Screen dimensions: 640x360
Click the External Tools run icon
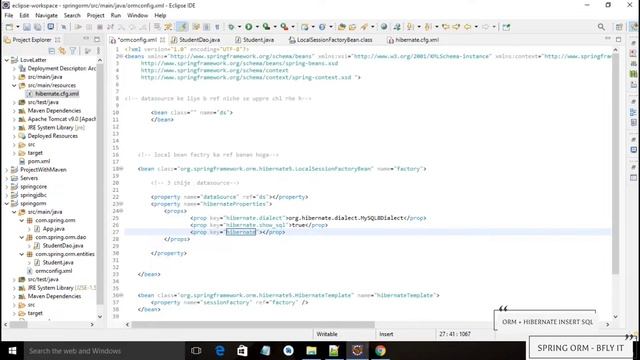coord(284,27)
